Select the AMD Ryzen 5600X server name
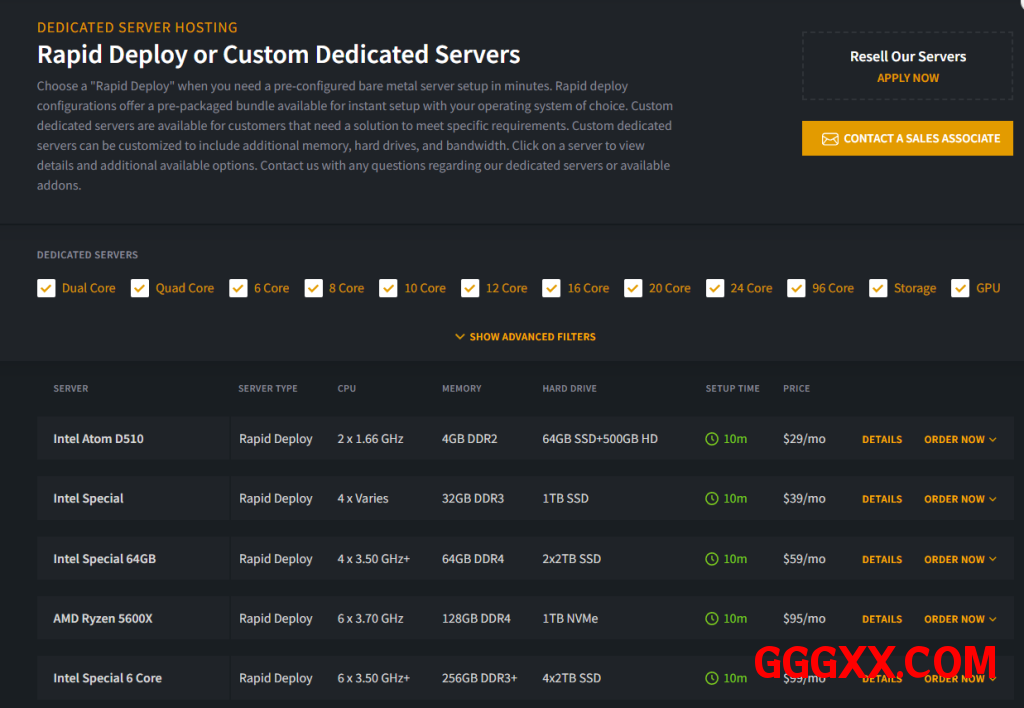 103,619
